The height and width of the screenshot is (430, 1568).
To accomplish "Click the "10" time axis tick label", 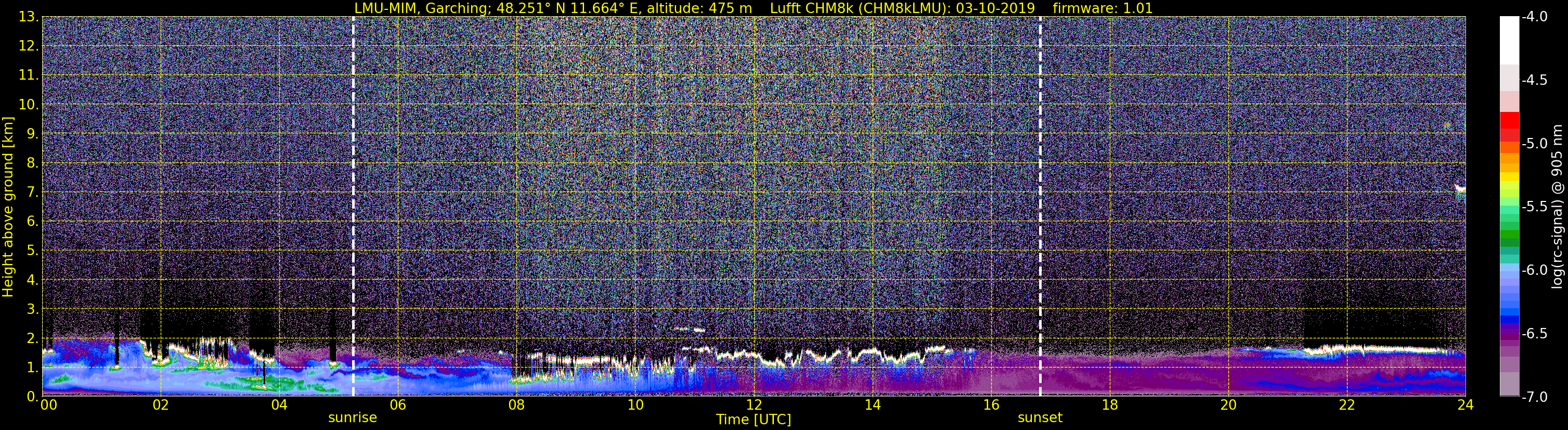I will point(635,405).
